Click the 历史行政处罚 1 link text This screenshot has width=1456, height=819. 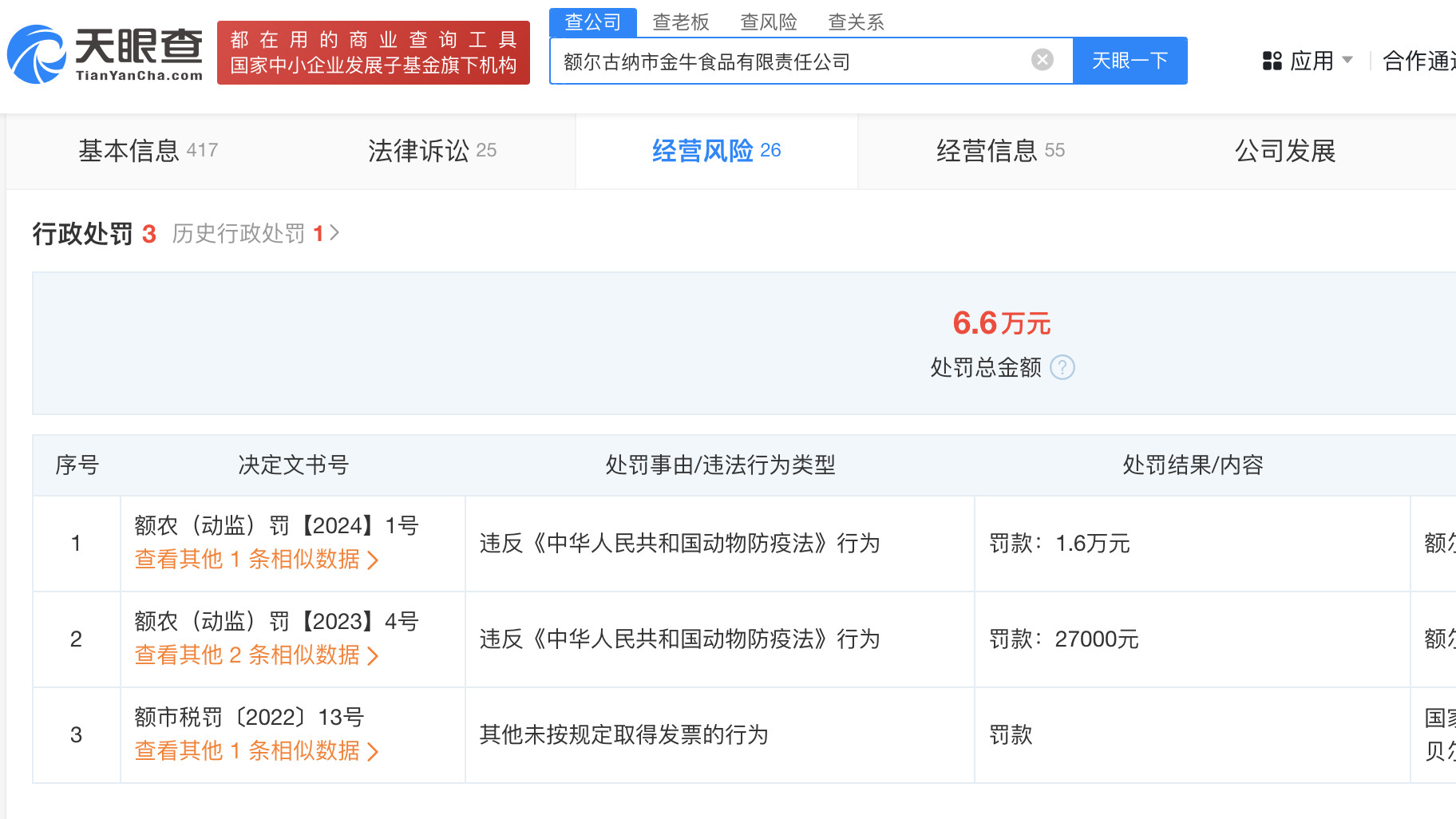click(248, 233)
